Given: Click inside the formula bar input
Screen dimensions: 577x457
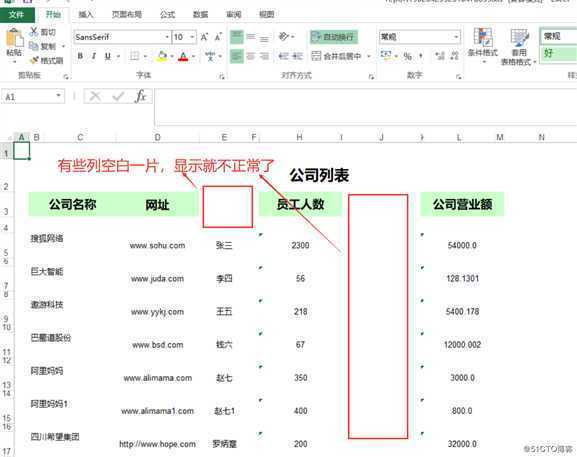Looking at the screenshot, I should click(x=365, y=106).
